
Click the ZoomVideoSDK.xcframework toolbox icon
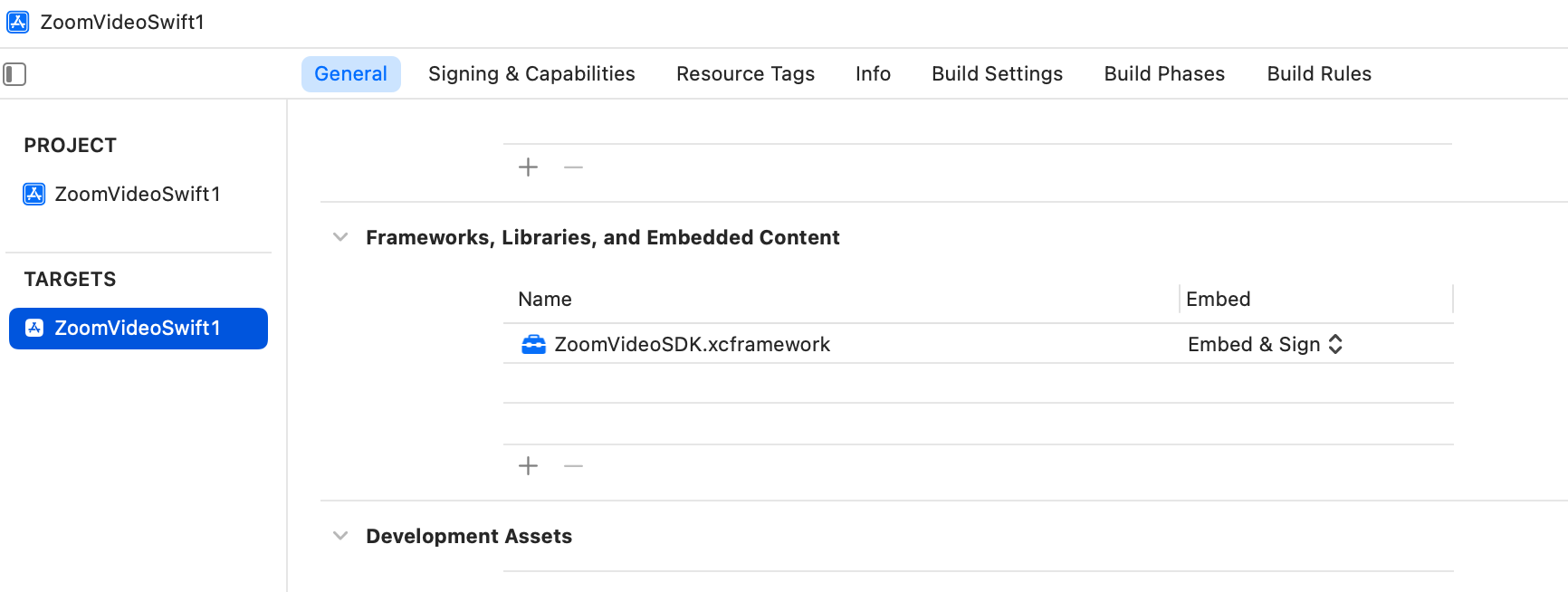point(533,345)
